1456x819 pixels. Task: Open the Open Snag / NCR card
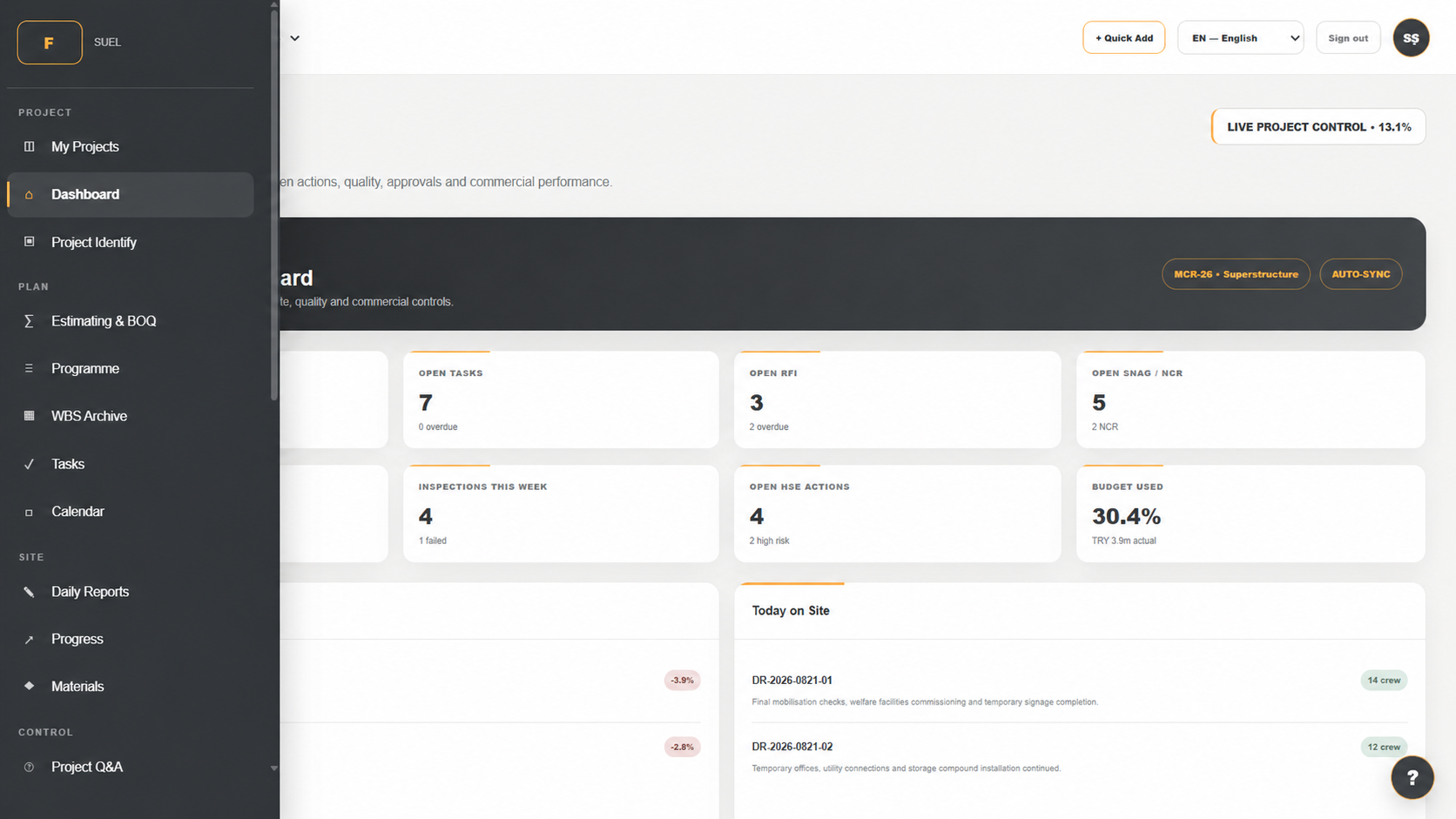tap(1250, 399)
